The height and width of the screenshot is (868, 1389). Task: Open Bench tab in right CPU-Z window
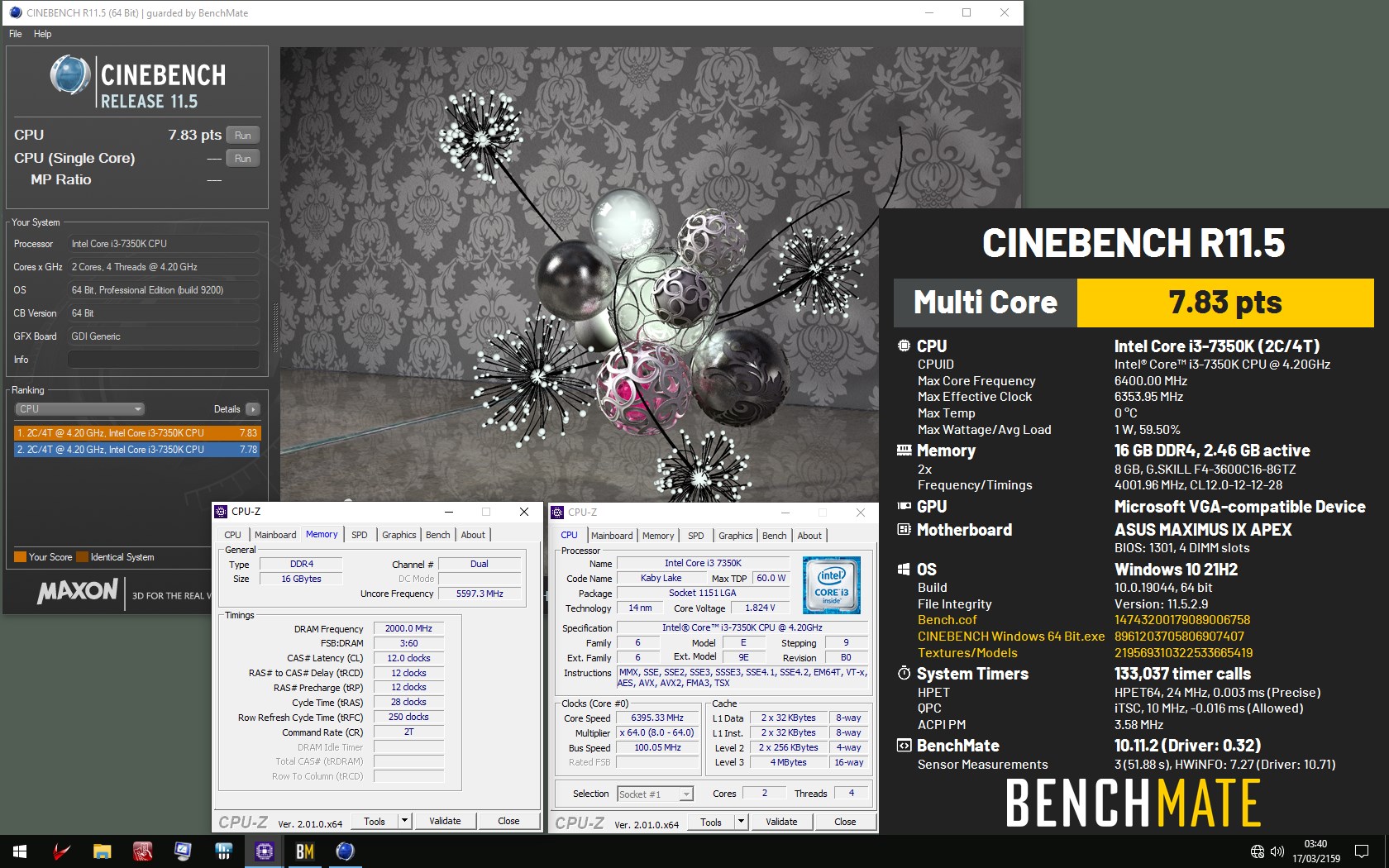pyautogui.click(x=775, y=536)
